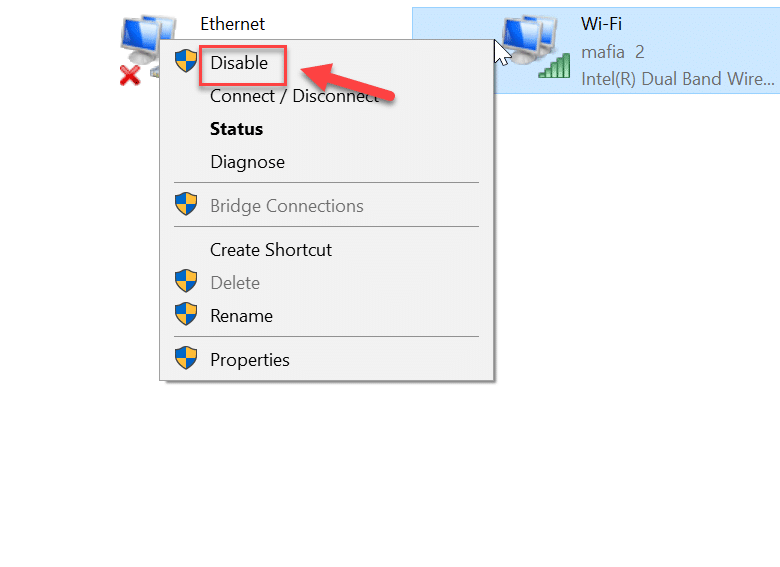Screen dimensions: 780x567
Task: Run Diagnose from the context menu
Action: (247, 162)
